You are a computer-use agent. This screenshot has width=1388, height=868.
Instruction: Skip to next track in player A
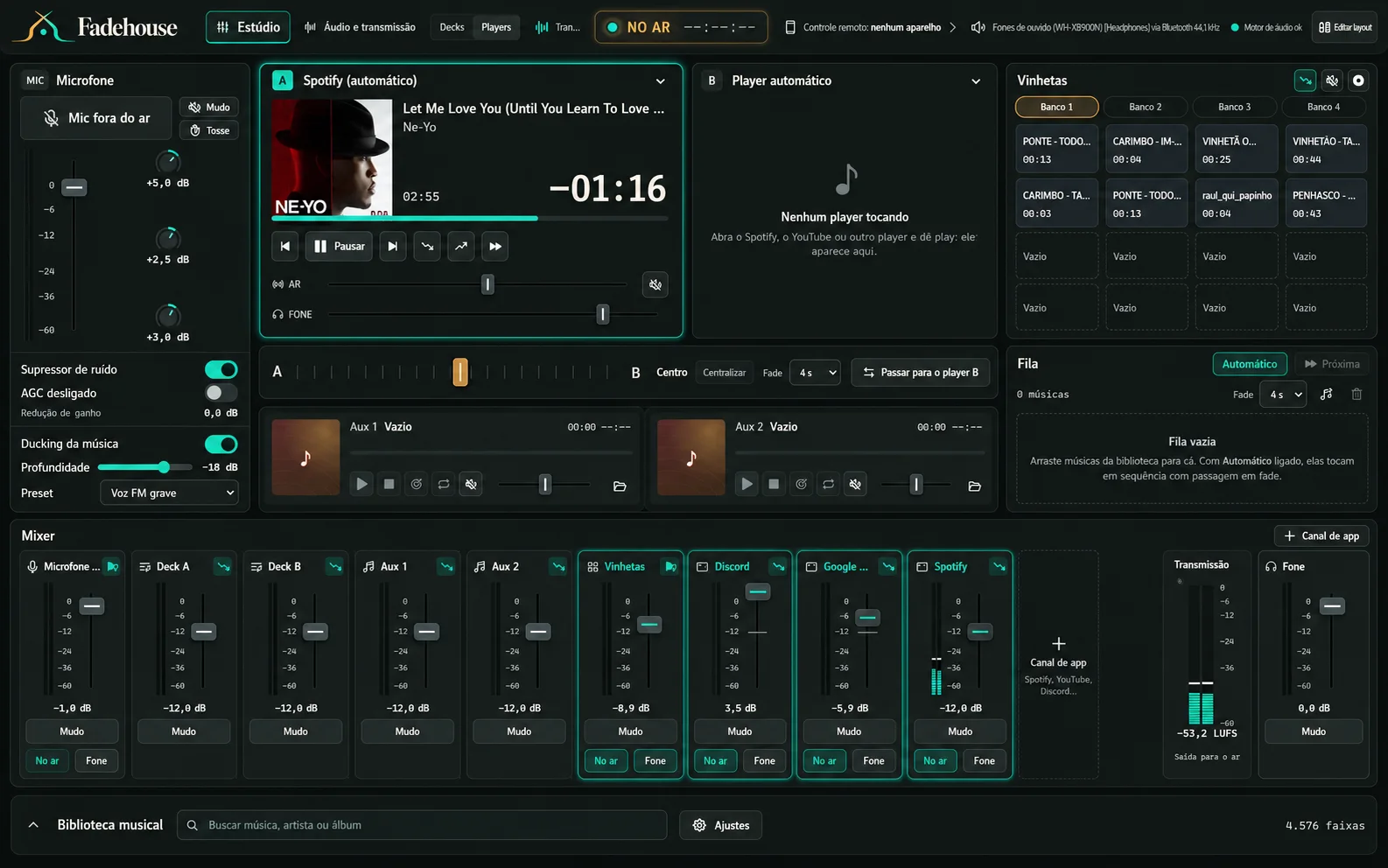393,247
